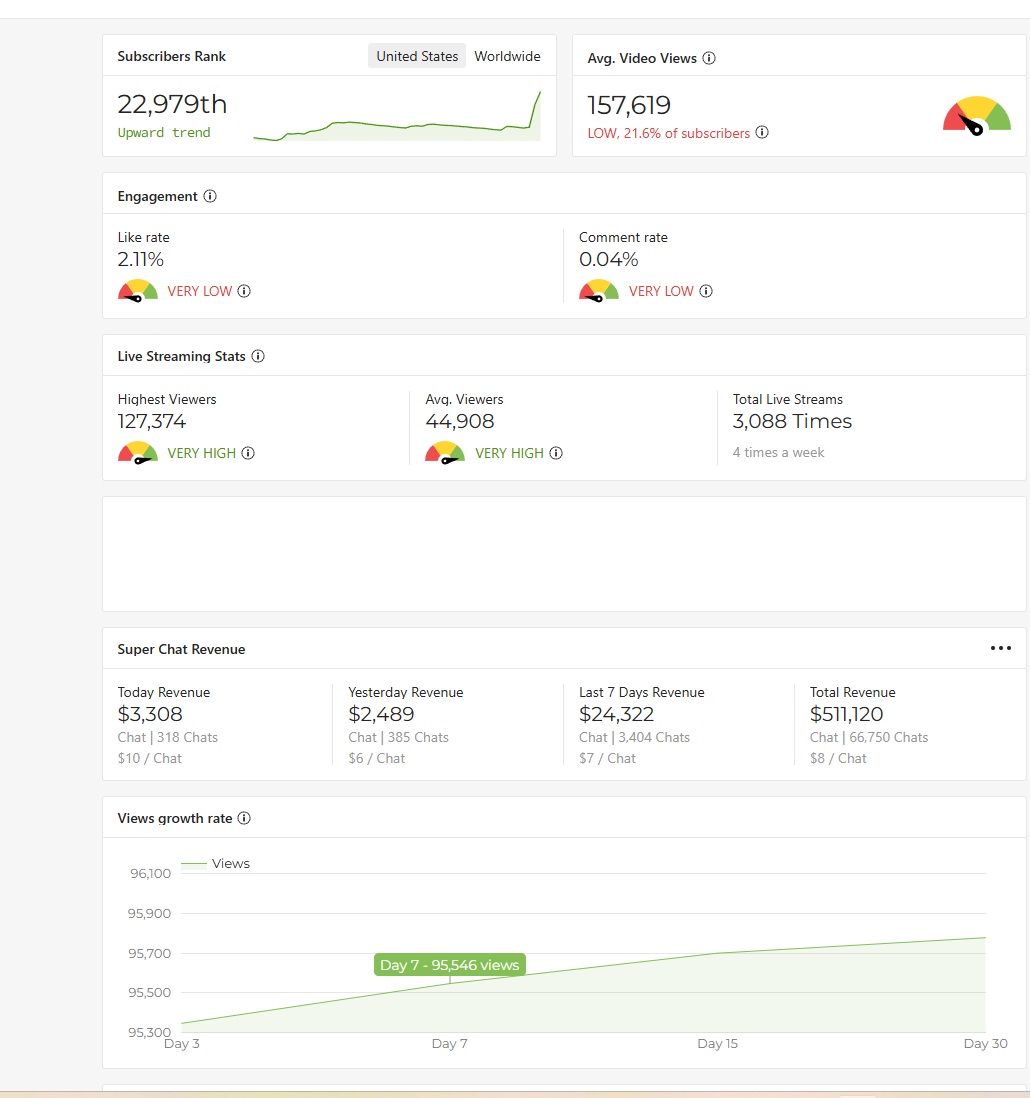The width and height of the screenshot is (1030, 1098).
Task: Click the 44,908 average viewers value
Action: tap(459, 421)
